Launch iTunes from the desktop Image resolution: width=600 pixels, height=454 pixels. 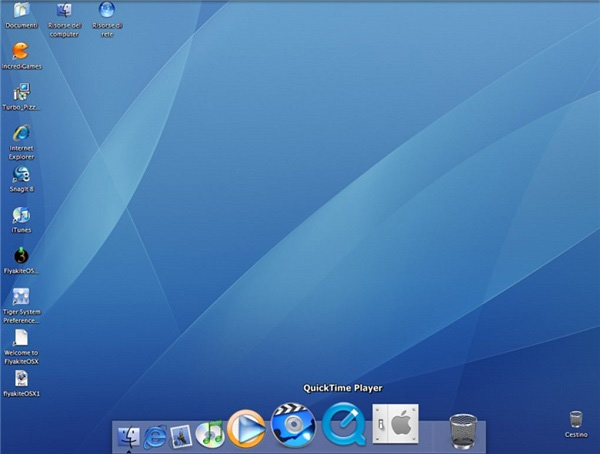(x=21, y=215)
